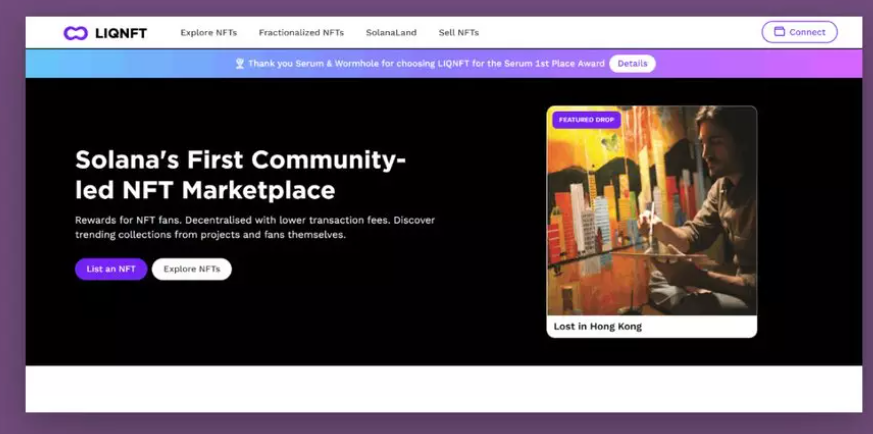Start listing with List an NFT button

coord(111,269)
